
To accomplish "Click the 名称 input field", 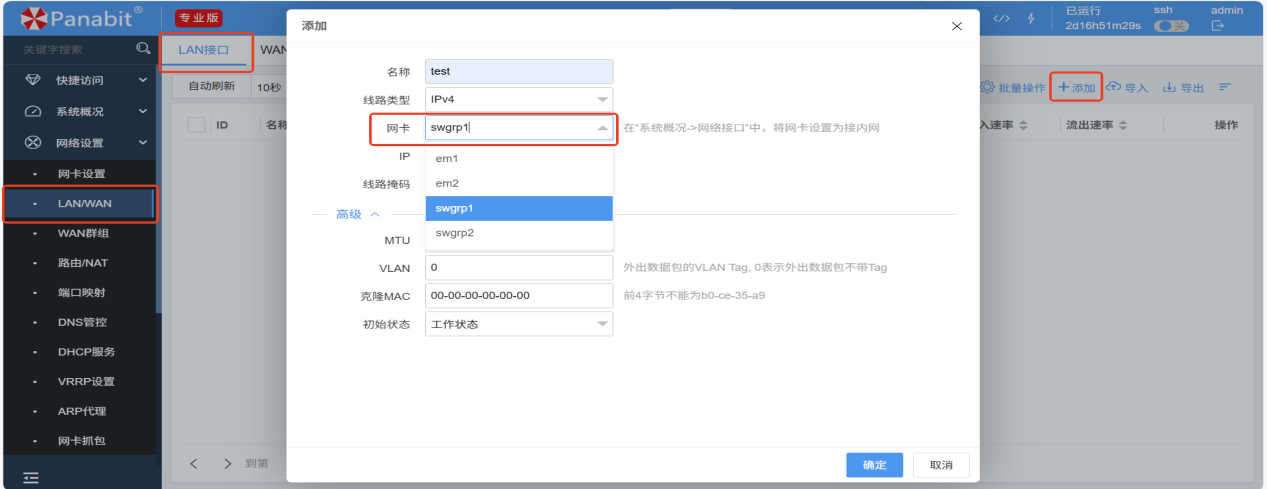I will pos(518,72).
